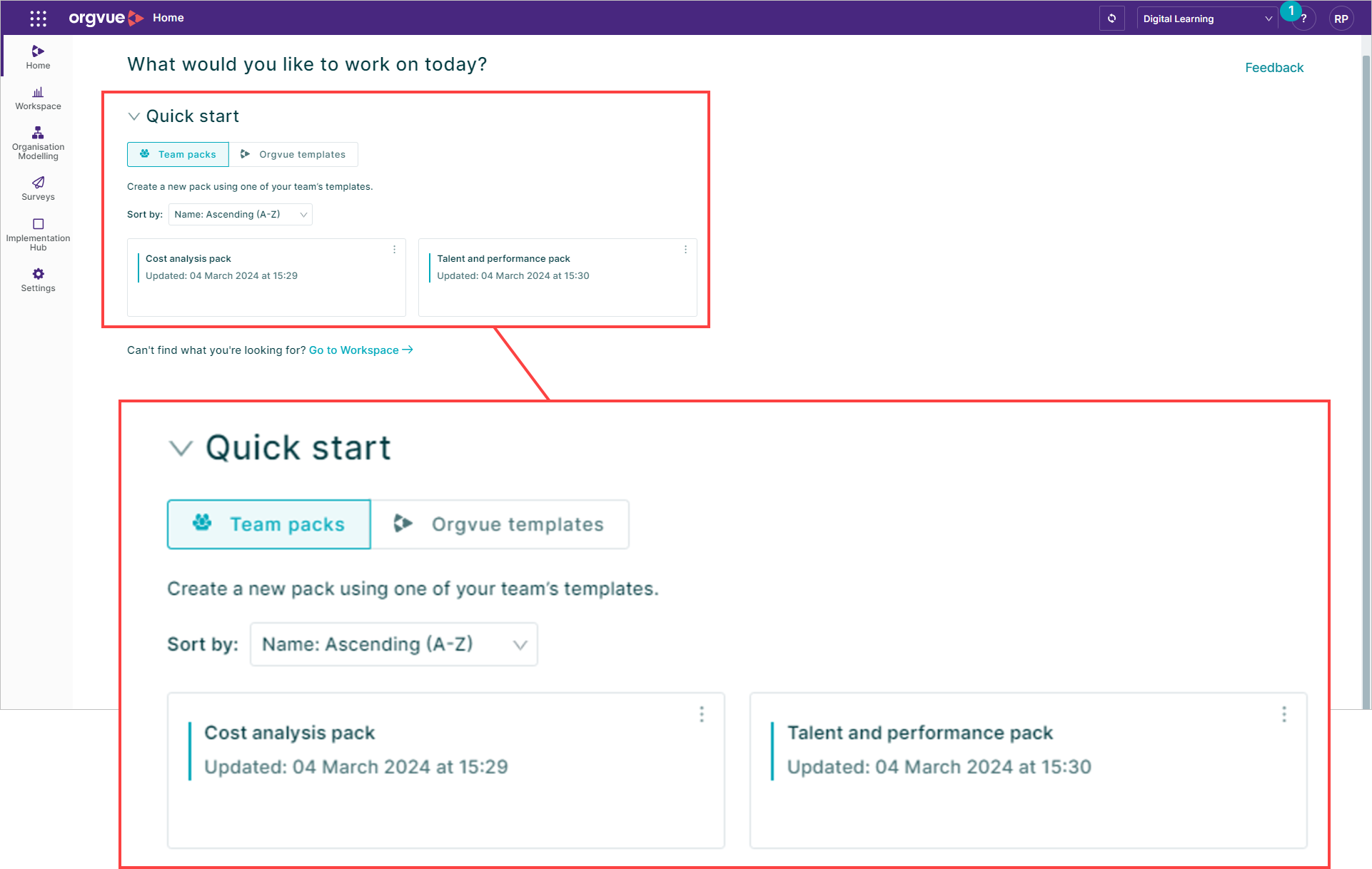Open Settings from the sidebar
Image resolution: width=1372 pixels, height=869 pixels.
[x=38, y=280]
